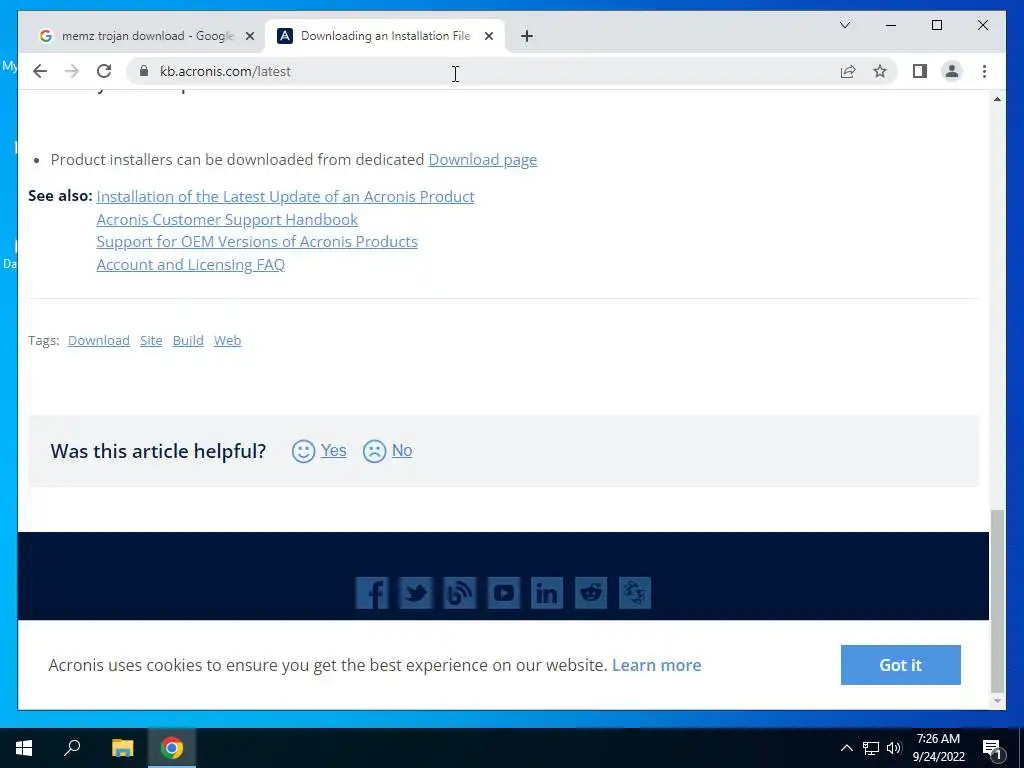1024x768 pixels.
Task: Click the sad face icon beside No
Action: 374,451
